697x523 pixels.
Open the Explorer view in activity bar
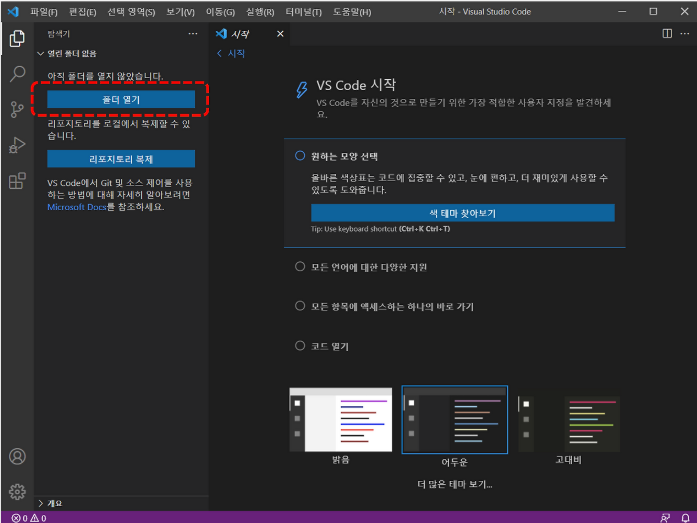(17, 38)
